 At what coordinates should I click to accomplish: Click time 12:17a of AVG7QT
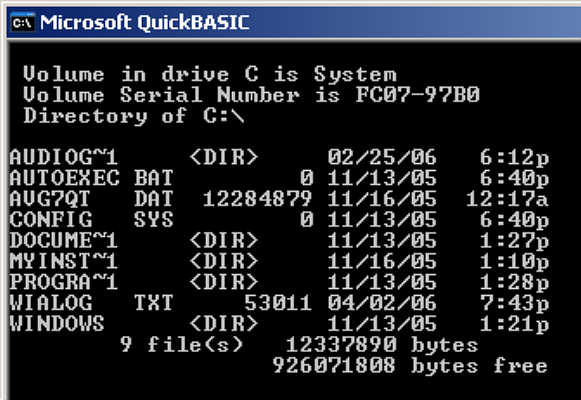point(507,199)
